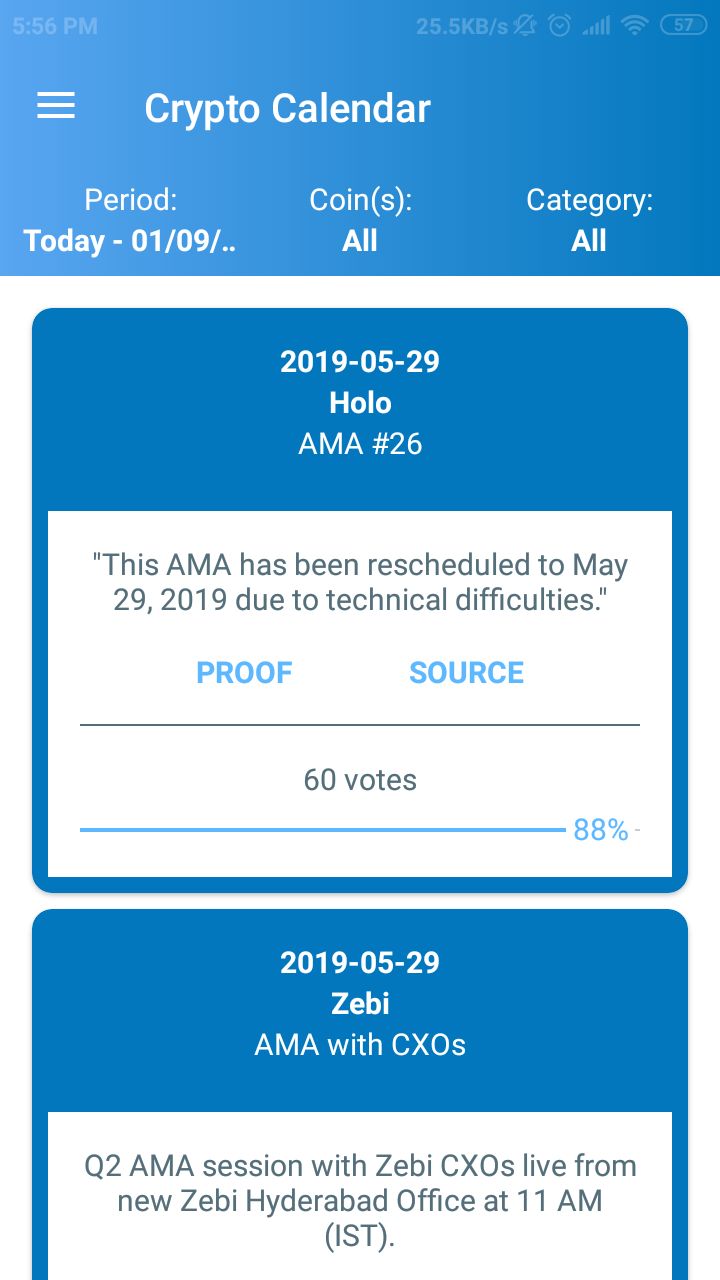
Task: Open PROOF for the Holo event
Action: (244, 672)
